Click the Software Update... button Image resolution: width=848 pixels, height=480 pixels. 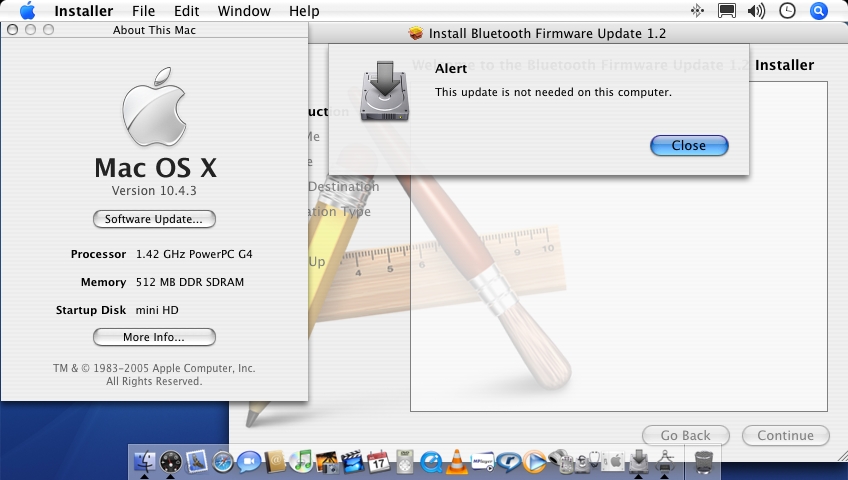[x=154, y=219]
